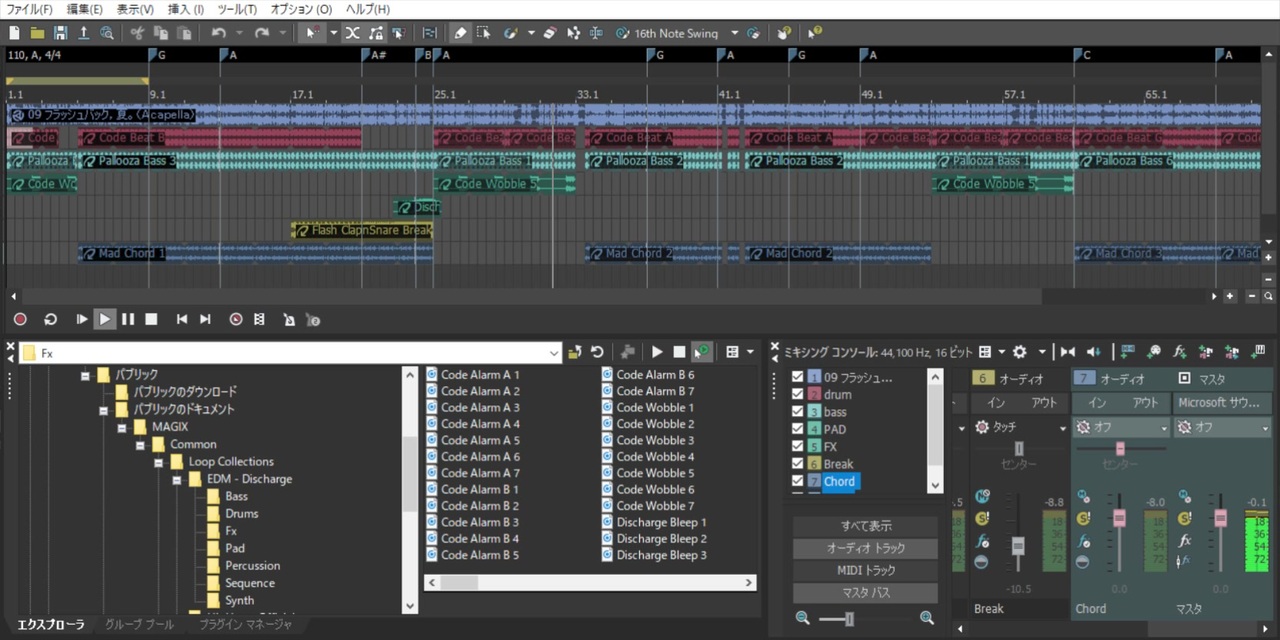
Task: Switch to the グループ プール tab
Action: 139,625
